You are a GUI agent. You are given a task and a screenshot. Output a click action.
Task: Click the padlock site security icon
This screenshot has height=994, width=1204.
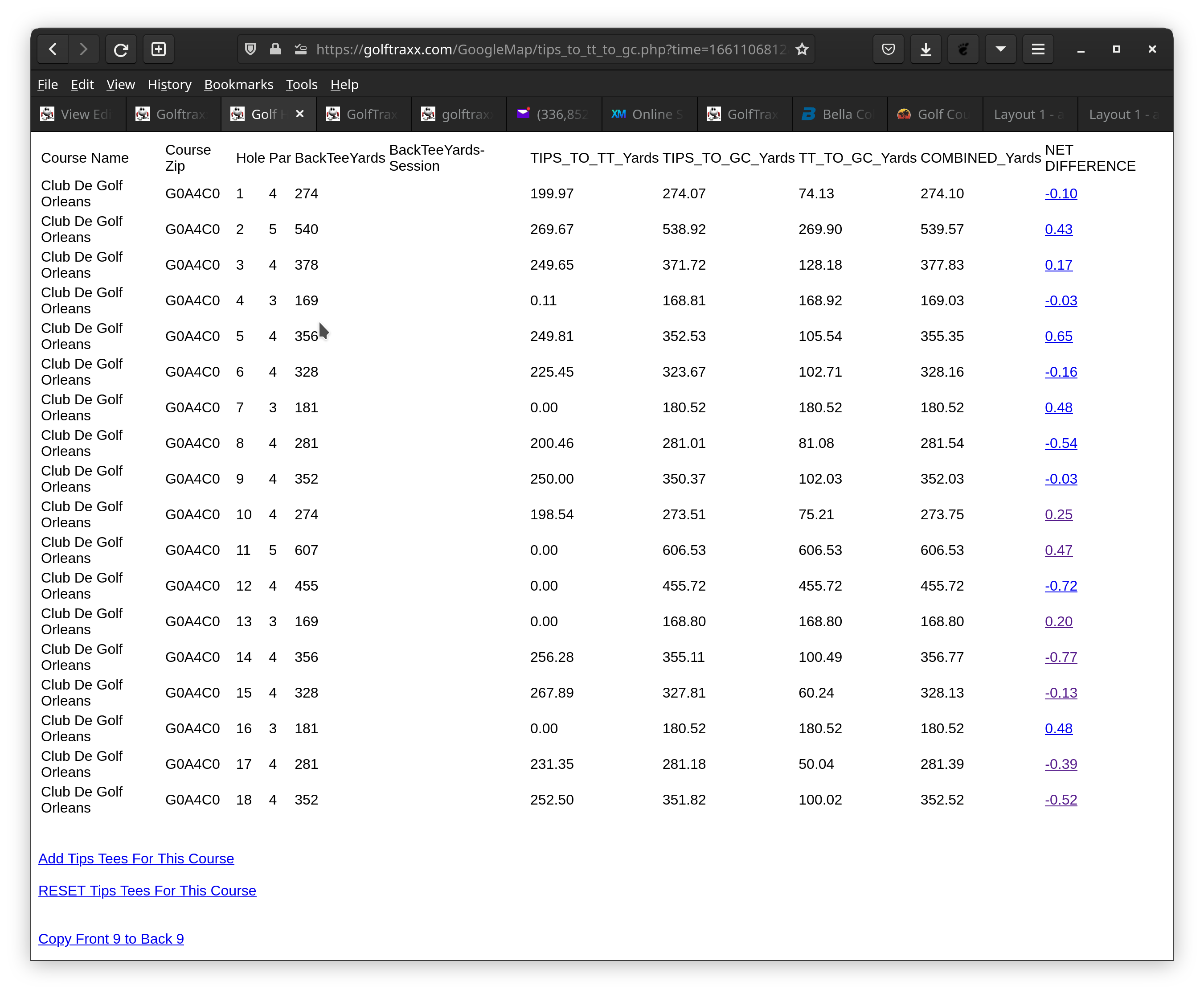[x=275, y=49]
